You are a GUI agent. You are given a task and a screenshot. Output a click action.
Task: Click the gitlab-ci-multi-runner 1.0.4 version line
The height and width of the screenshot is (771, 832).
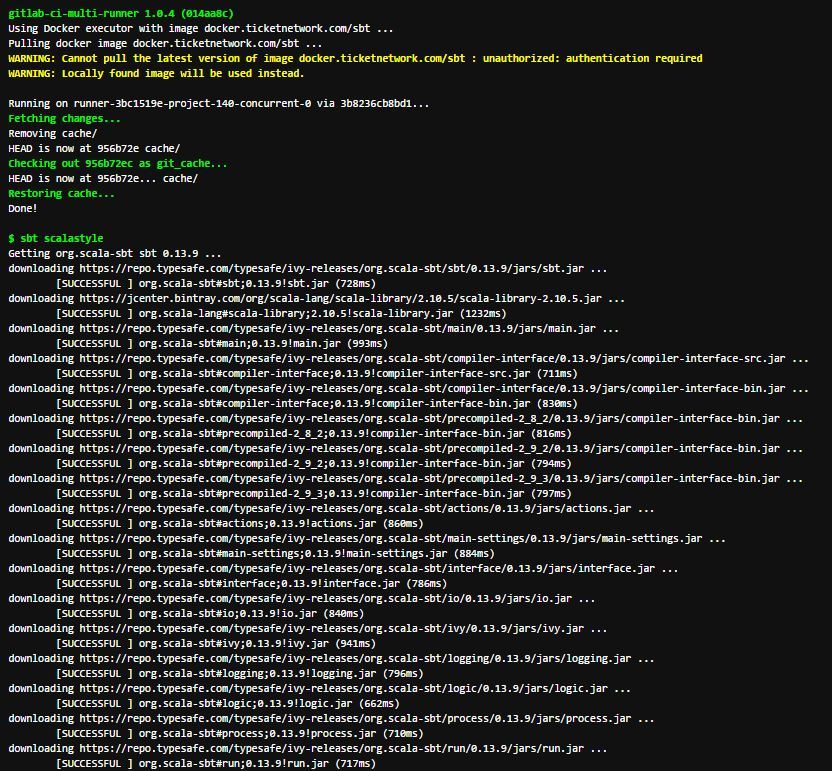click(121, 13)
